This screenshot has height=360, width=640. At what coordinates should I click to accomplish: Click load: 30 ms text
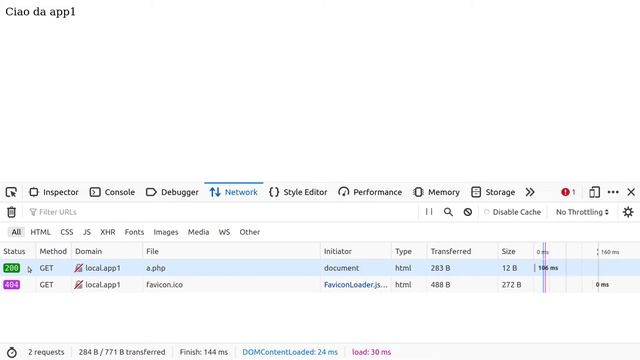371,352
